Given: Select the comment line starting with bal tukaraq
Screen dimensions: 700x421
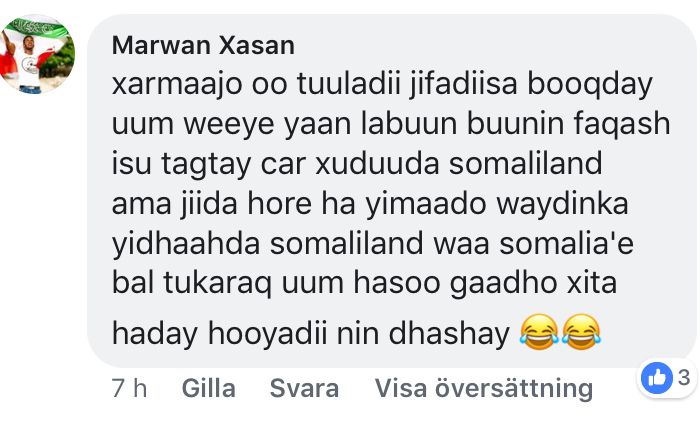Looking at the screenshot, I should pos(364,283).
